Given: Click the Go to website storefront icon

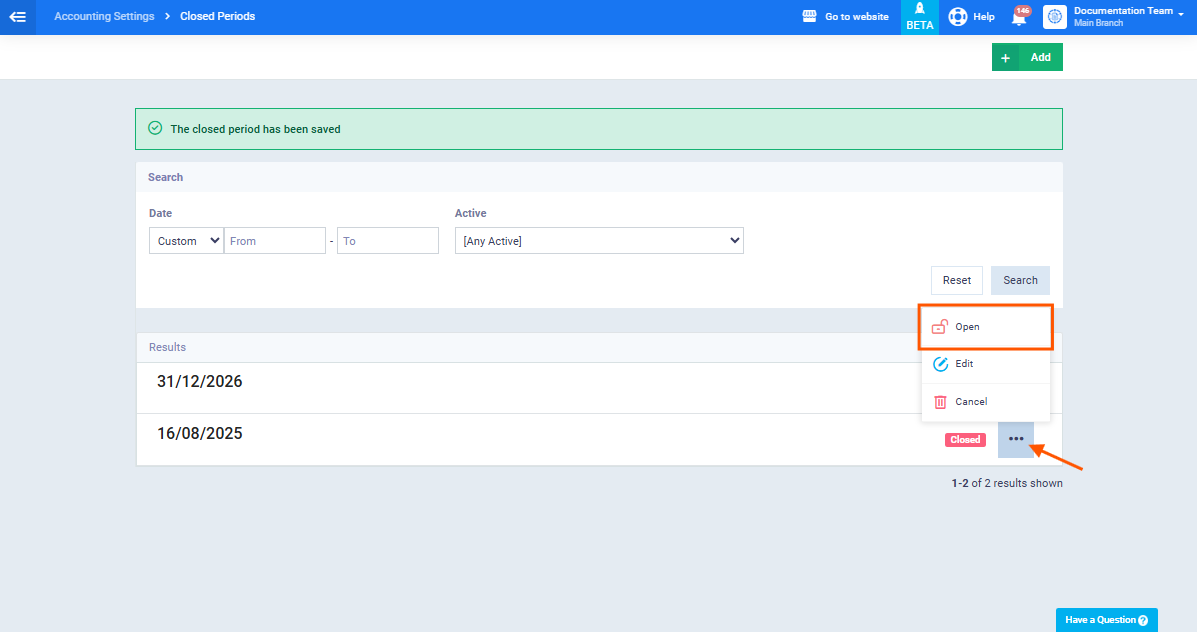Looking at the screenshot, I should click(x=809, y=16).
